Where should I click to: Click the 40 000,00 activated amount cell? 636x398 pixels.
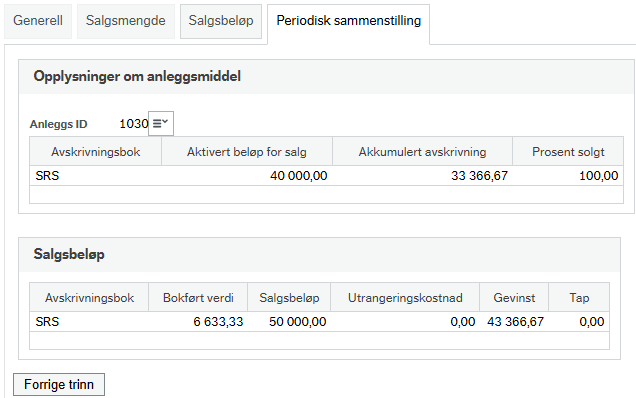247,176
